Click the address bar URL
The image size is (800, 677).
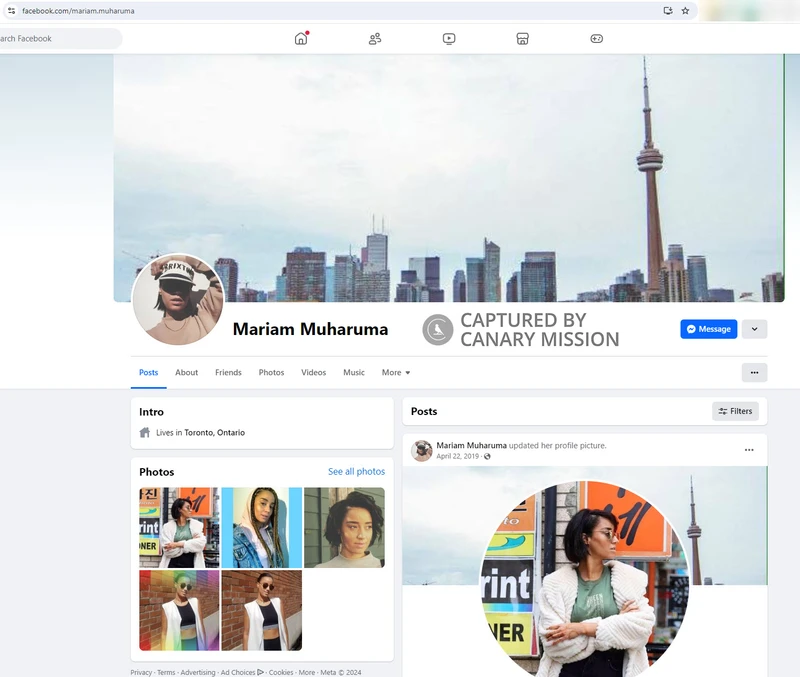click(x=78, y=11)
